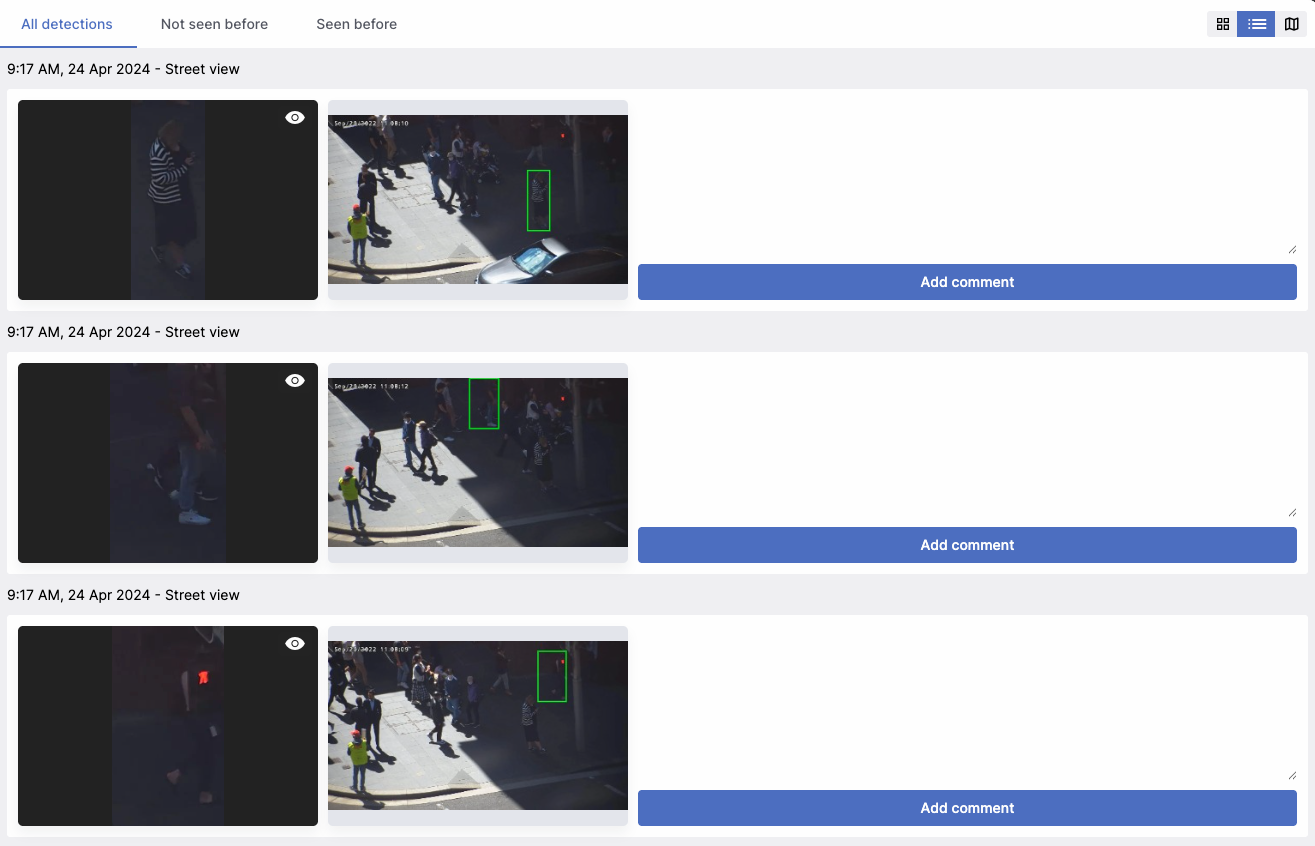The image size is (1315, 846).
Task: Click the first 9:17 AM Street view heading
Action: click(x=123, y=69)
